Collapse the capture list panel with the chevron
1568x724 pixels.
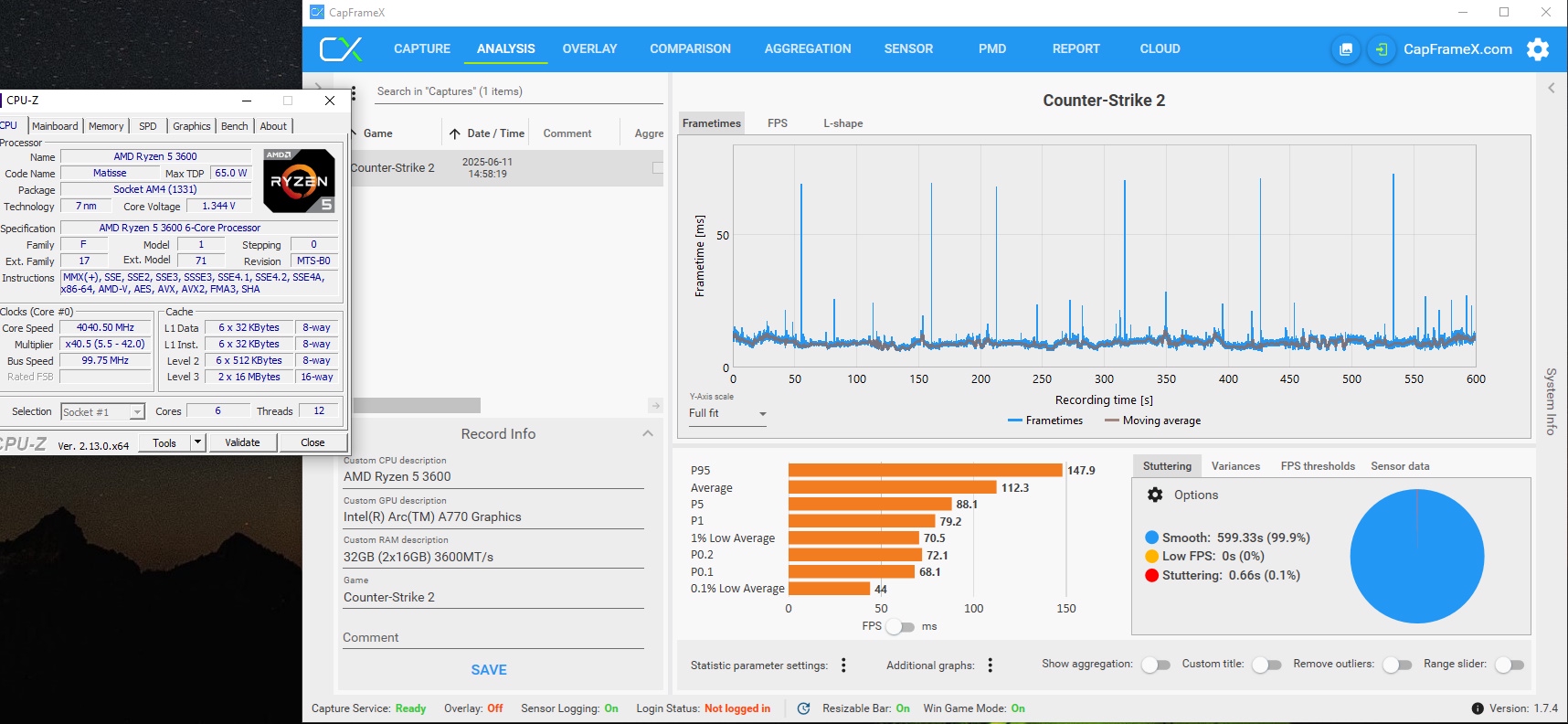coord(318,88)
